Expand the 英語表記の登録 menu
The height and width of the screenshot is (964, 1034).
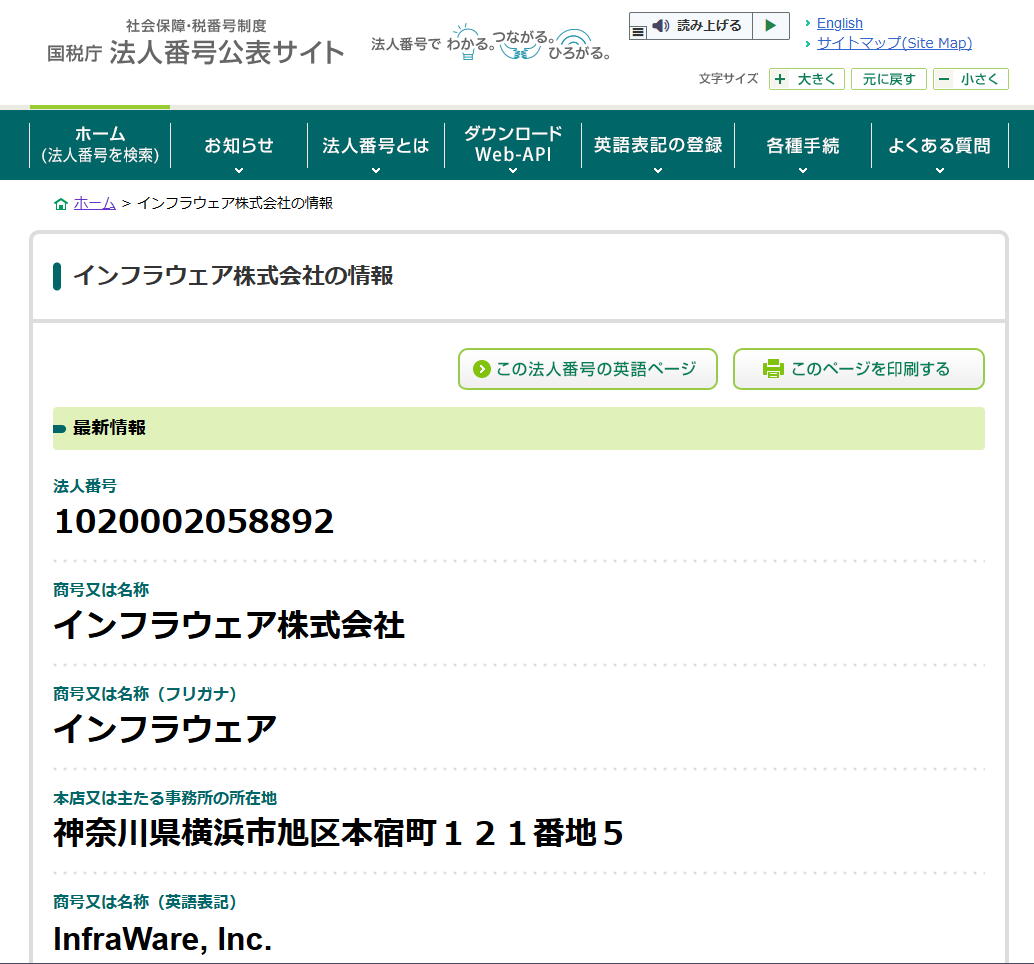657,146
